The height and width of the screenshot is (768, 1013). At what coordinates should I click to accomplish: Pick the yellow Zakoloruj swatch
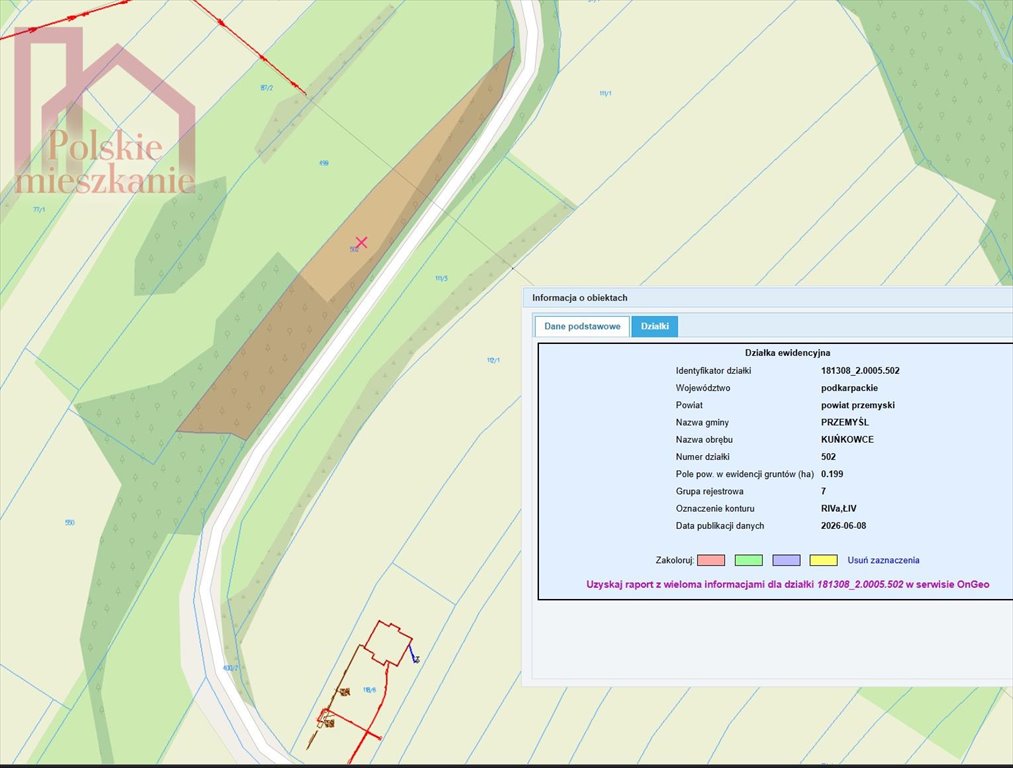824,560
